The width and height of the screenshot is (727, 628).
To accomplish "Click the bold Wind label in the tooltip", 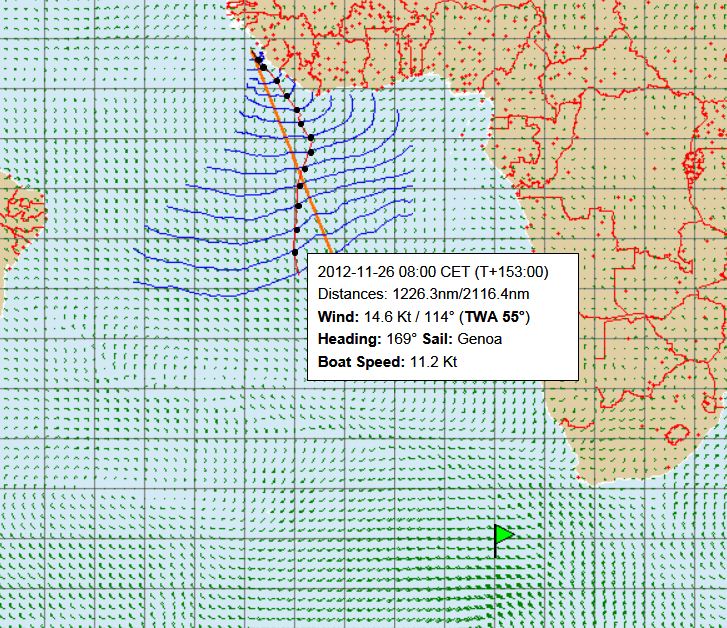I will pyautogui.click(x=338, y=317).
